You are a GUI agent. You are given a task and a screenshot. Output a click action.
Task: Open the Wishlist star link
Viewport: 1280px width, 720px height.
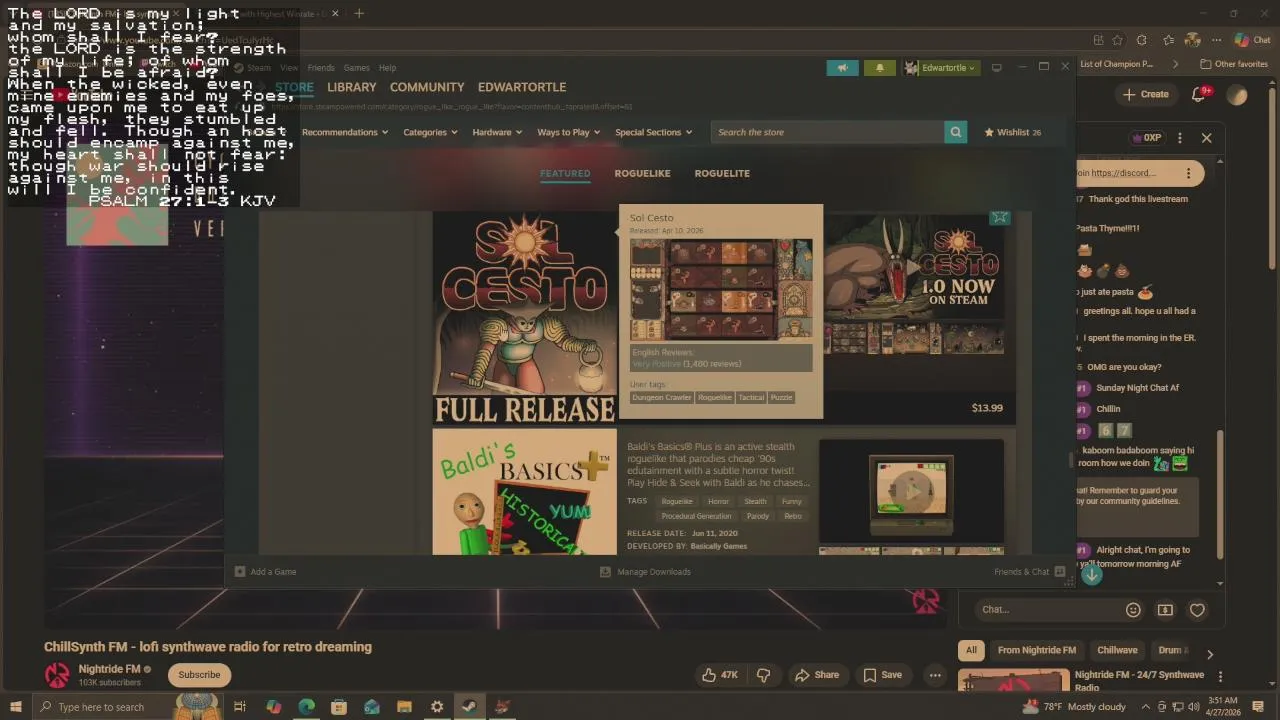(1012, 132)
